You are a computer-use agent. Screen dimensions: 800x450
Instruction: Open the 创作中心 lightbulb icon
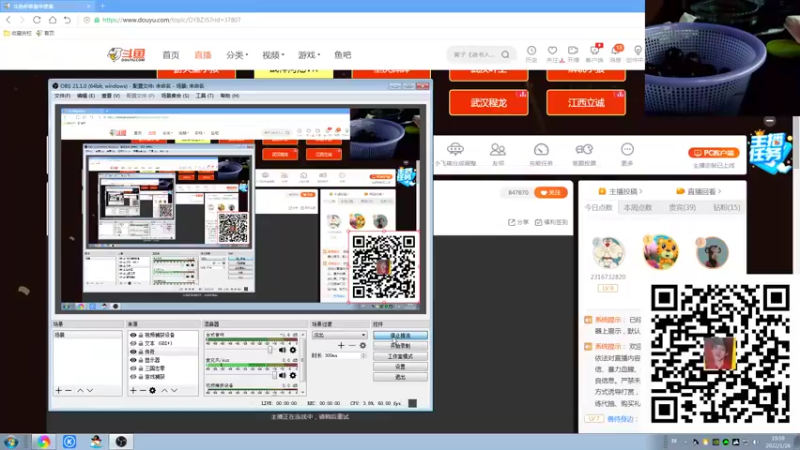point(637,53)
